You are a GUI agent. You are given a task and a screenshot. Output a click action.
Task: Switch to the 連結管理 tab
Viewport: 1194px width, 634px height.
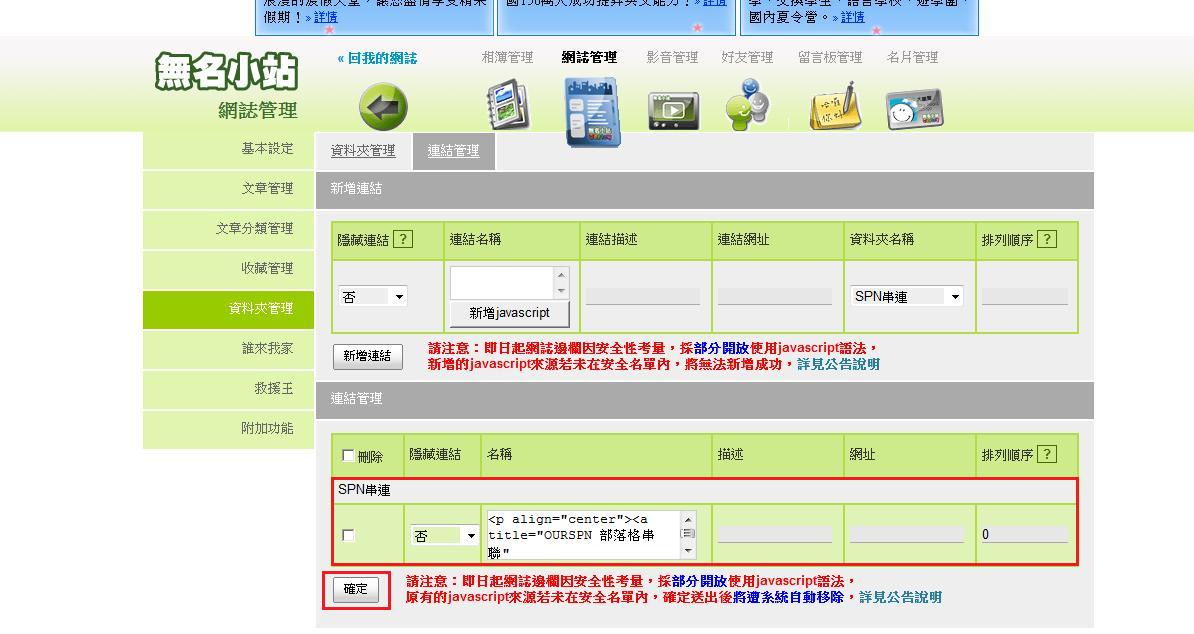tap(453, 151)
